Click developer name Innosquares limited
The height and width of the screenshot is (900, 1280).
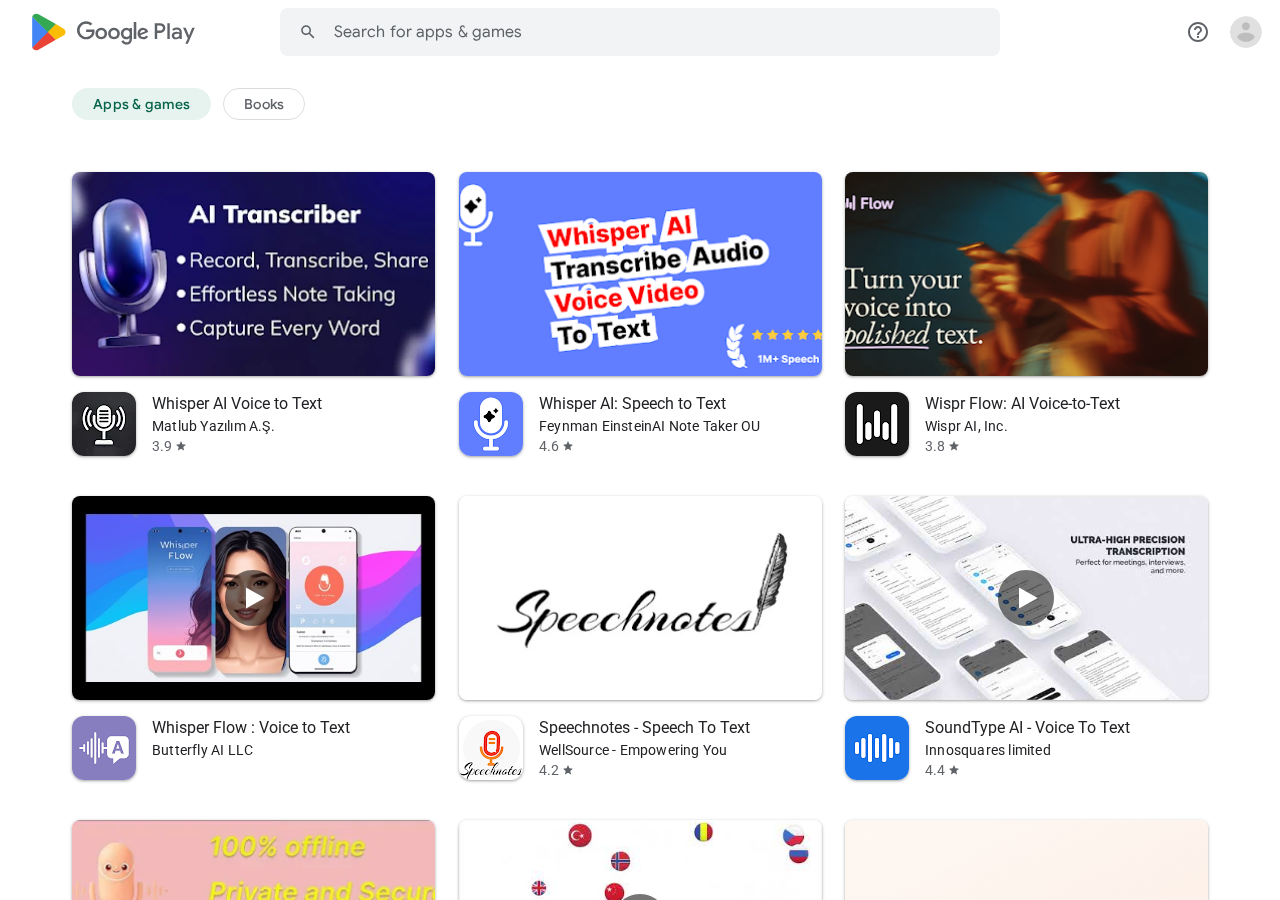988,750
